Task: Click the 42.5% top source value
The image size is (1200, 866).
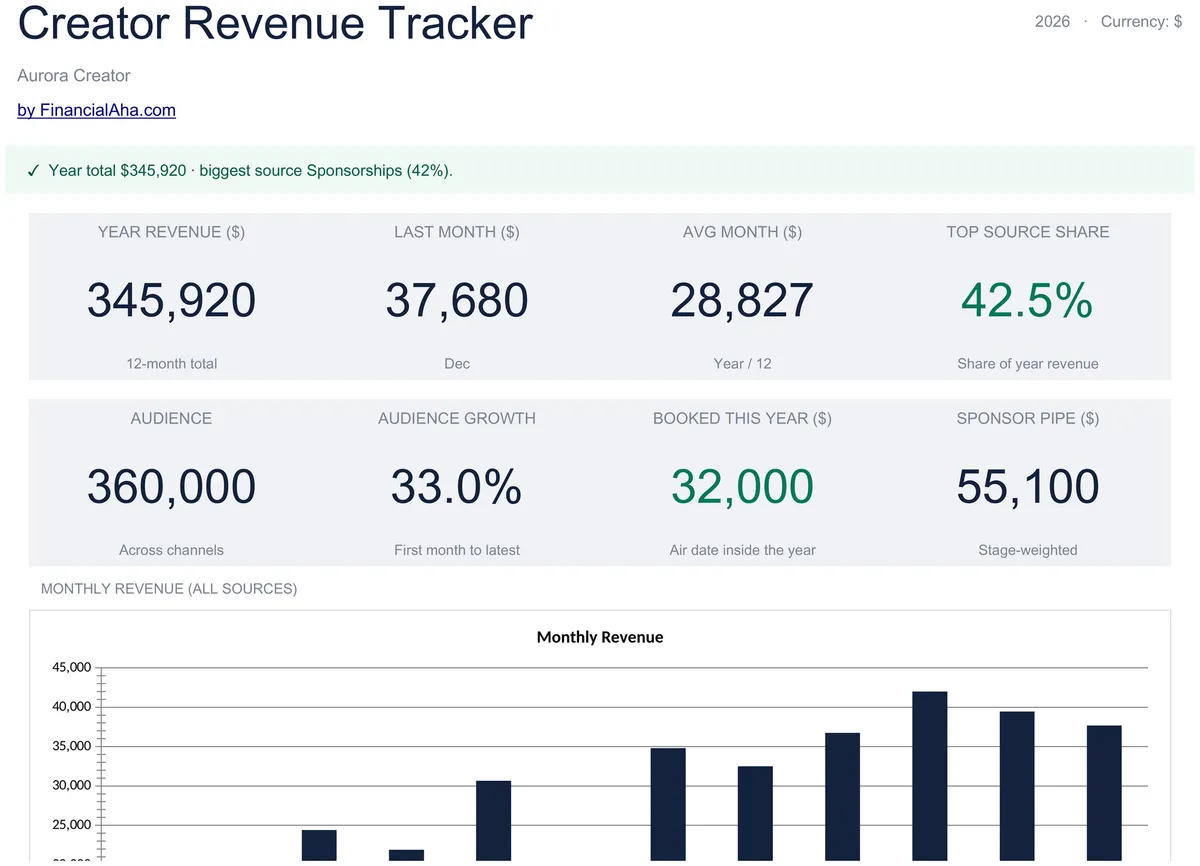Action: (1028, 300)
